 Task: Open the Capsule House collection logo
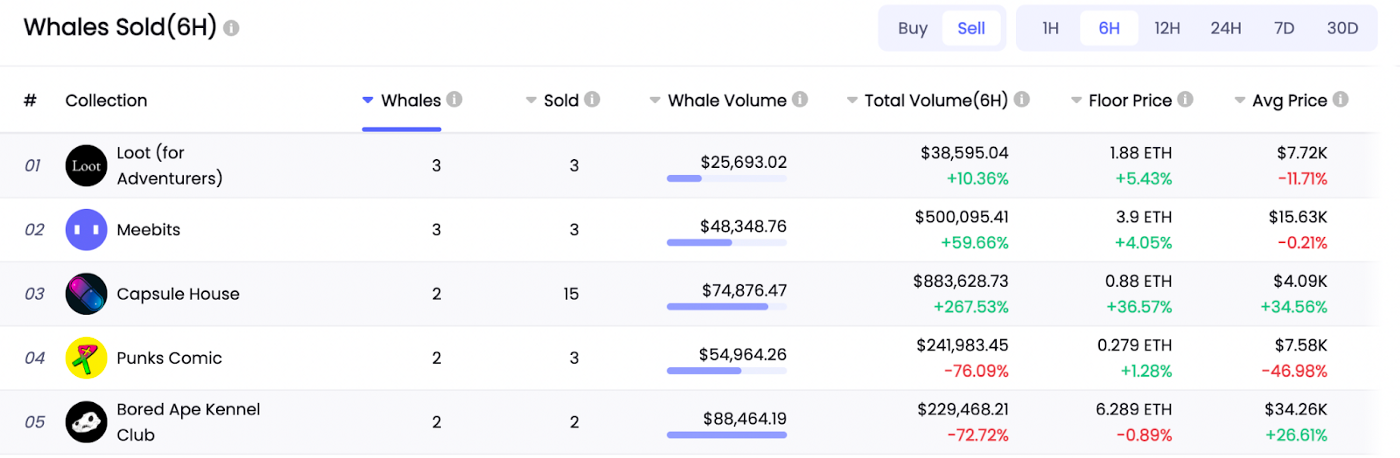point(86,294)
